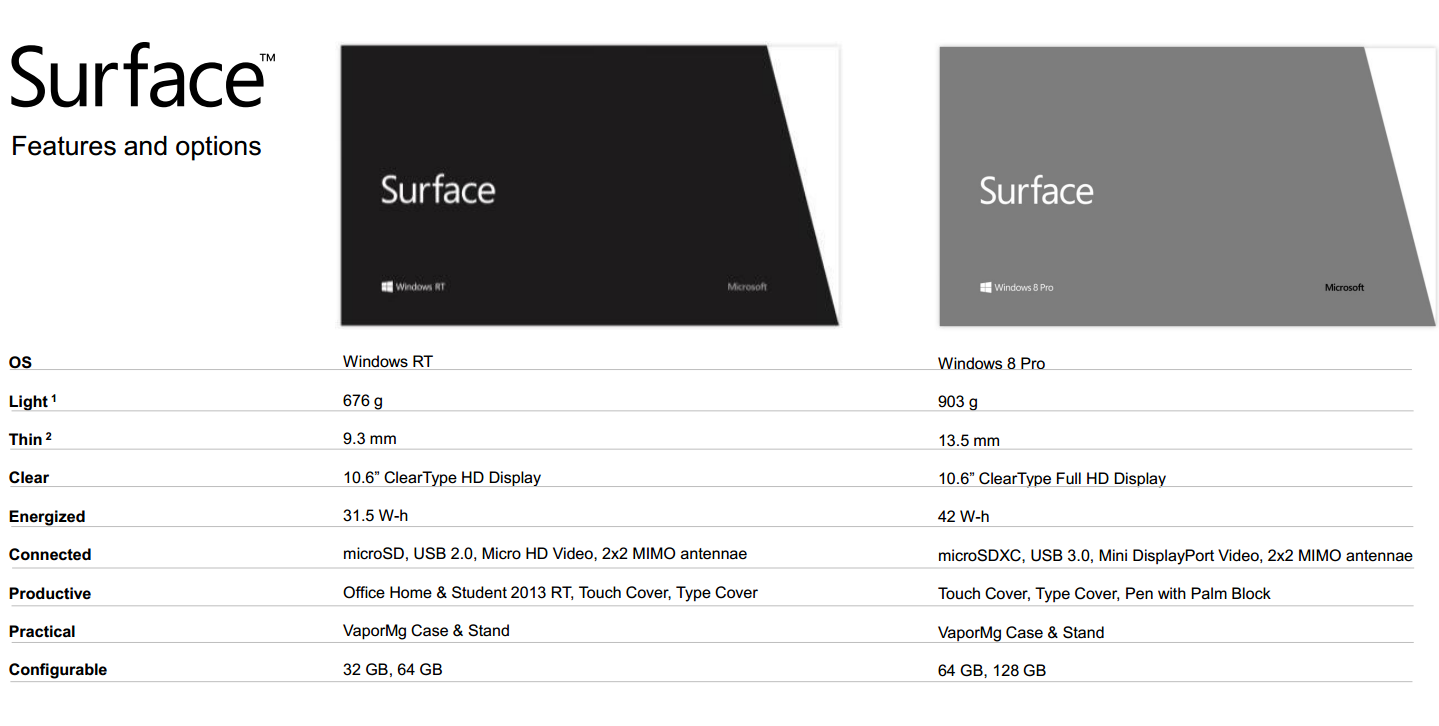Select the gray Surface Windows 8 Pro image
1439x726 pixels.
click(x=1188, y=186)
